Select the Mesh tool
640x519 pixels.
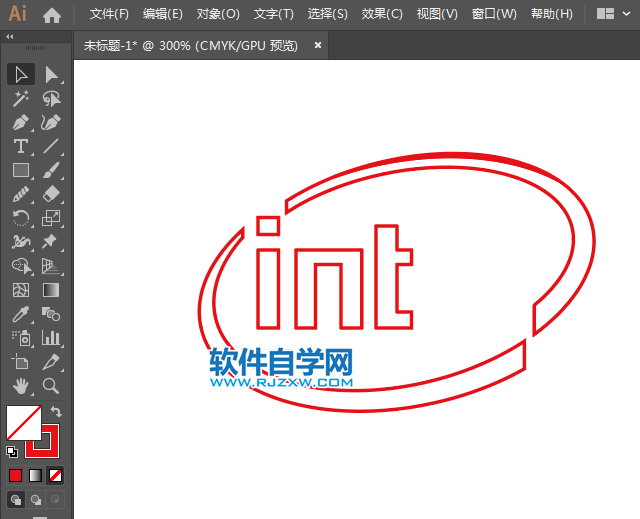pyautogui.click(x=21, y=290)
